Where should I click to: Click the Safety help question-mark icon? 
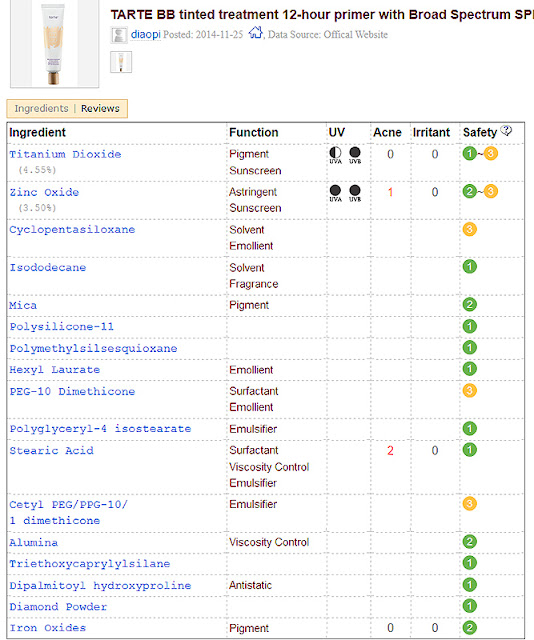[506, 131]
